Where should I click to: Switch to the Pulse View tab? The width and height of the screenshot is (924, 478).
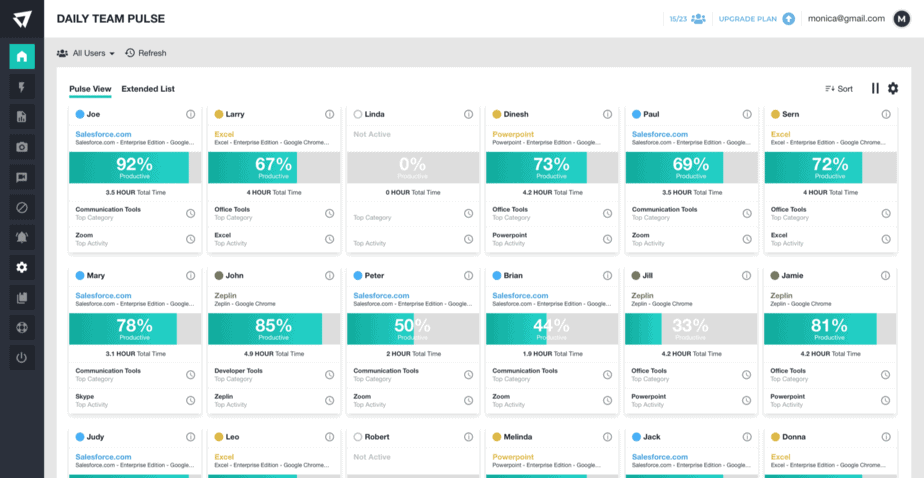tap(90, 89)
